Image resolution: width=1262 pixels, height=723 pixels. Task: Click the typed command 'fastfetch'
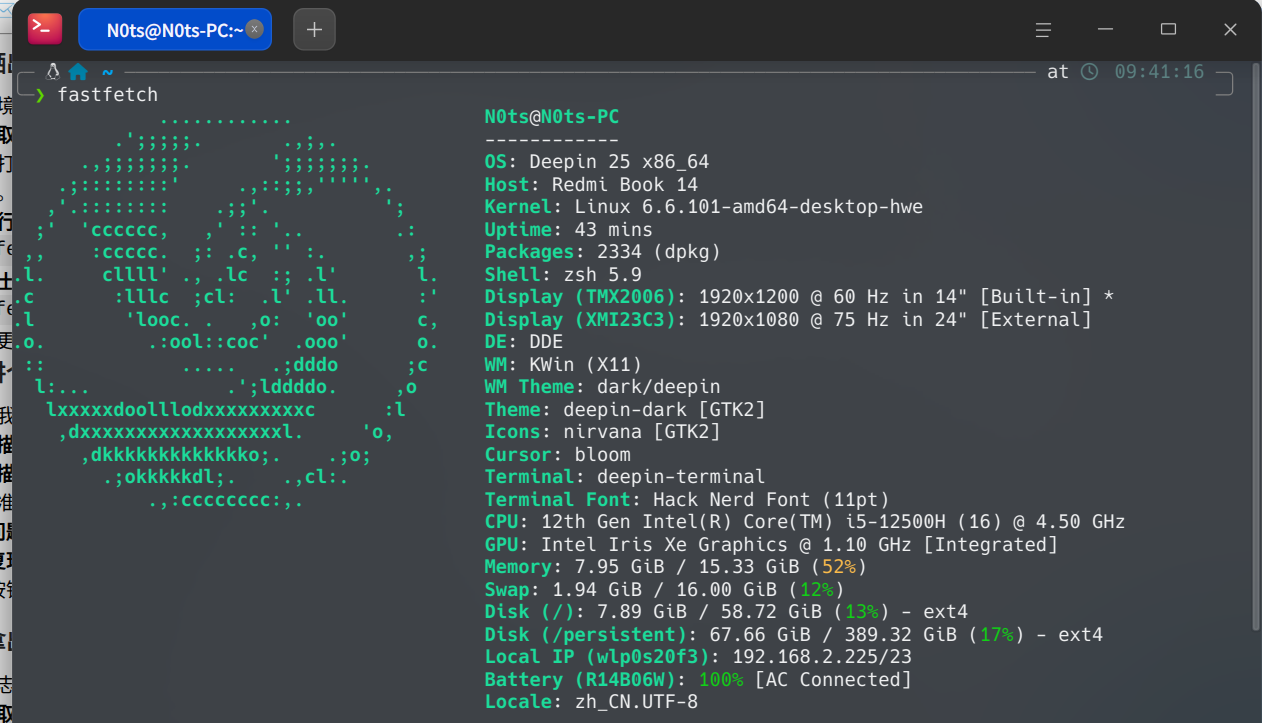[108, 95]
